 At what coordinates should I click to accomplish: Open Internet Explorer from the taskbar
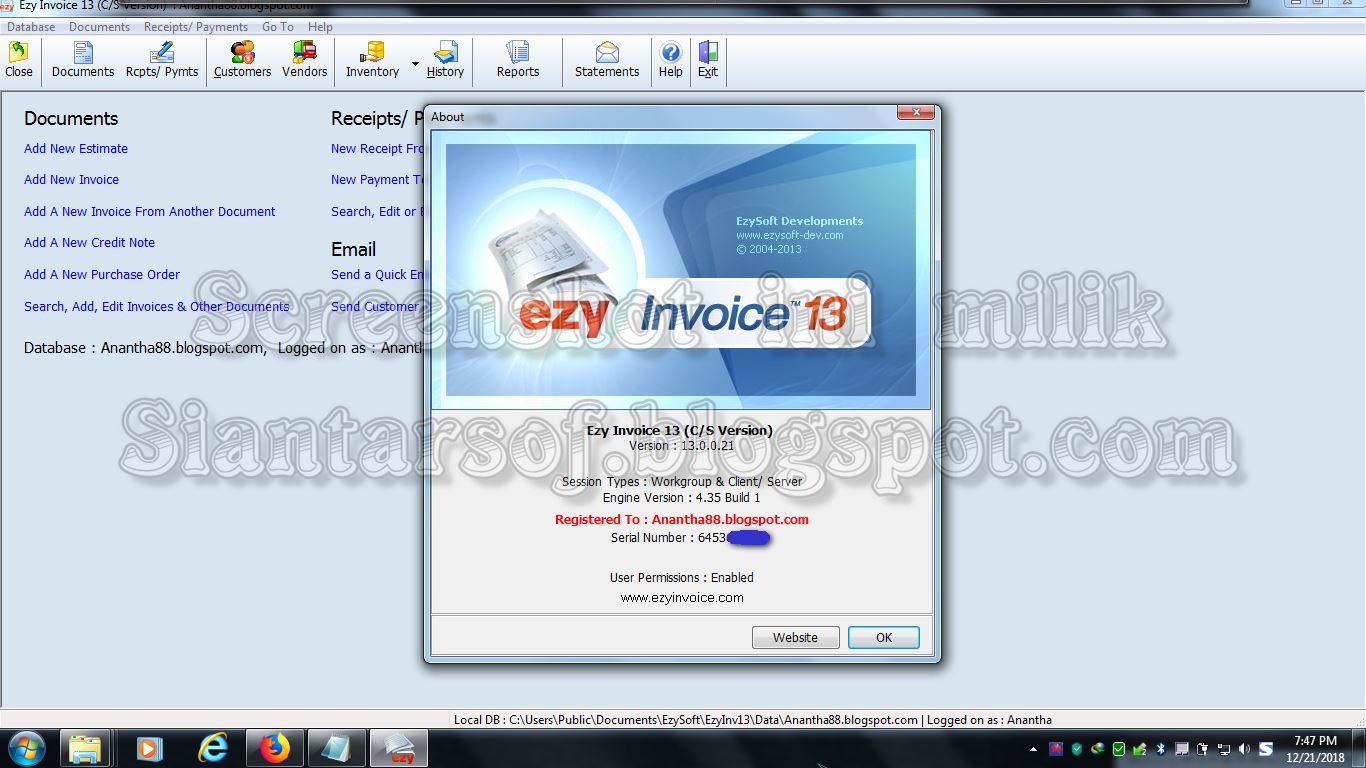tap(212, 748)
